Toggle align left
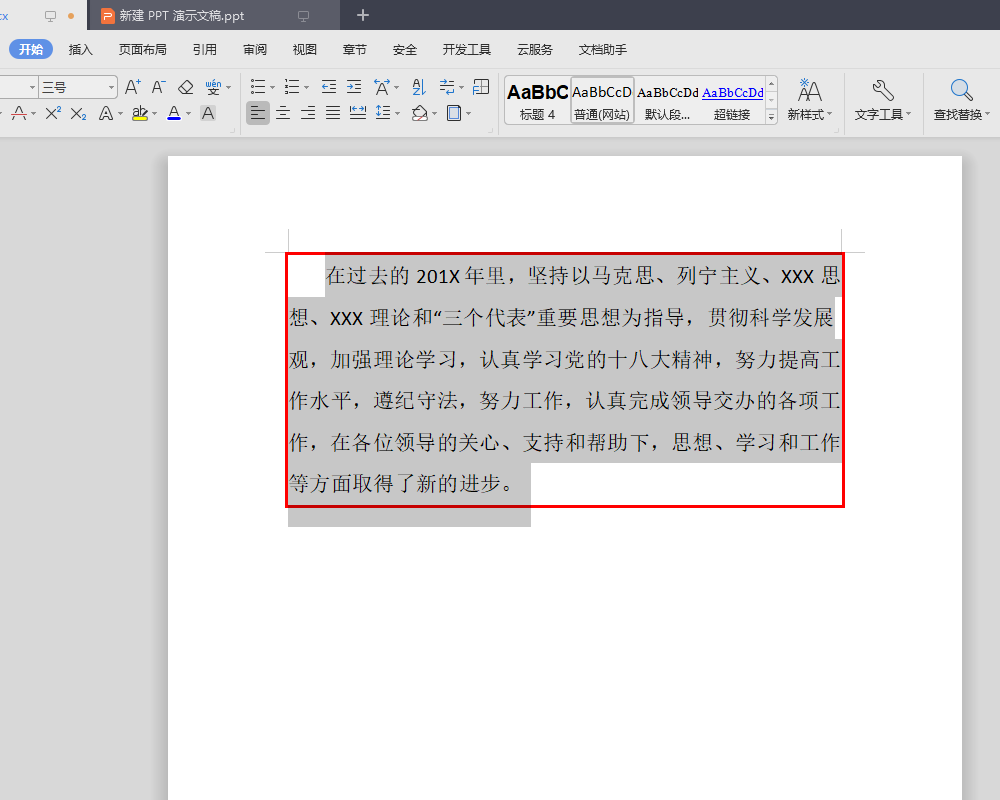The image size is (1000, 800). (258, 114)
